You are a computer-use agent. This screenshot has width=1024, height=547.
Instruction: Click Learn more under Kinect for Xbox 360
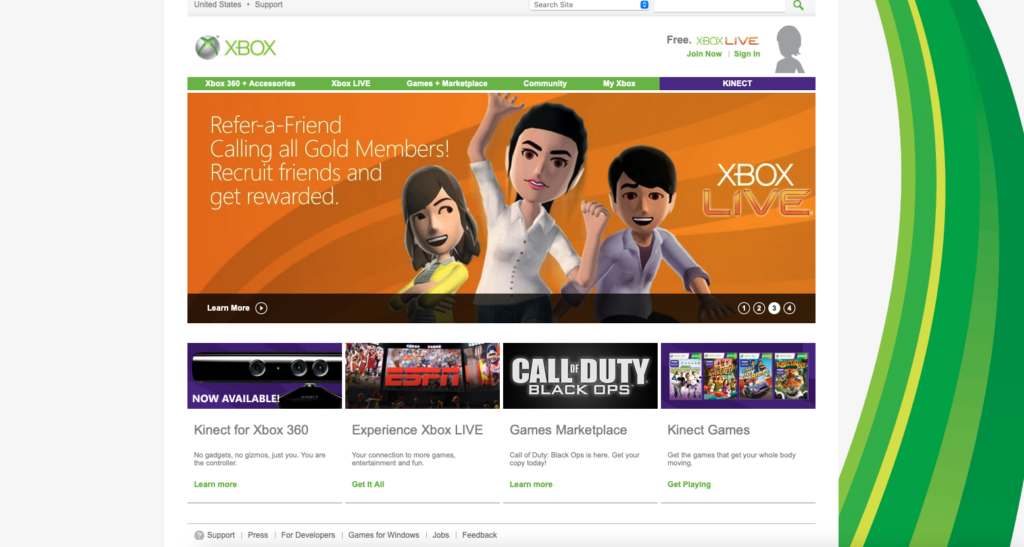[216, 484]
